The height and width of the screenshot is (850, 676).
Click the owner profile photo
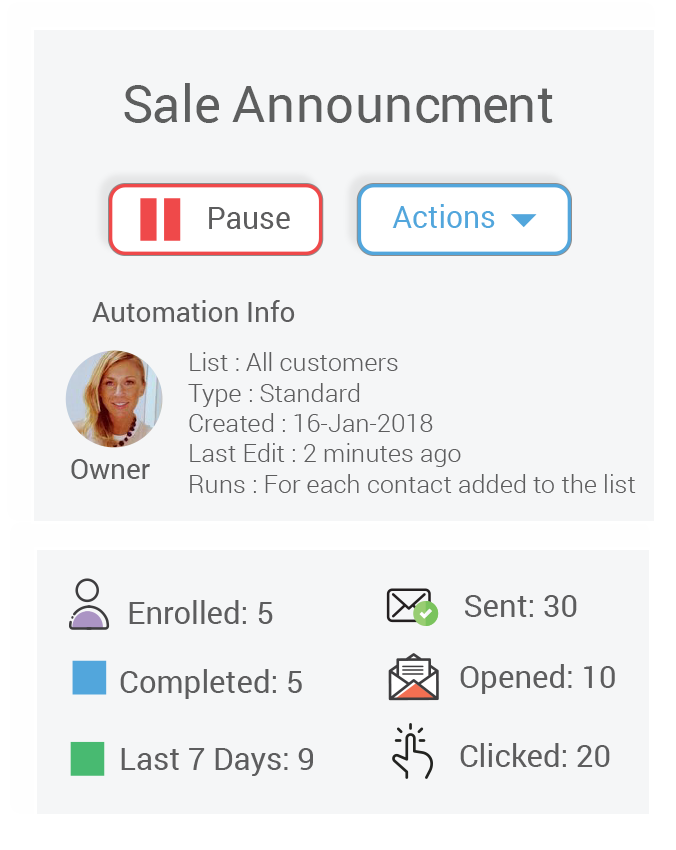(114, 398)
